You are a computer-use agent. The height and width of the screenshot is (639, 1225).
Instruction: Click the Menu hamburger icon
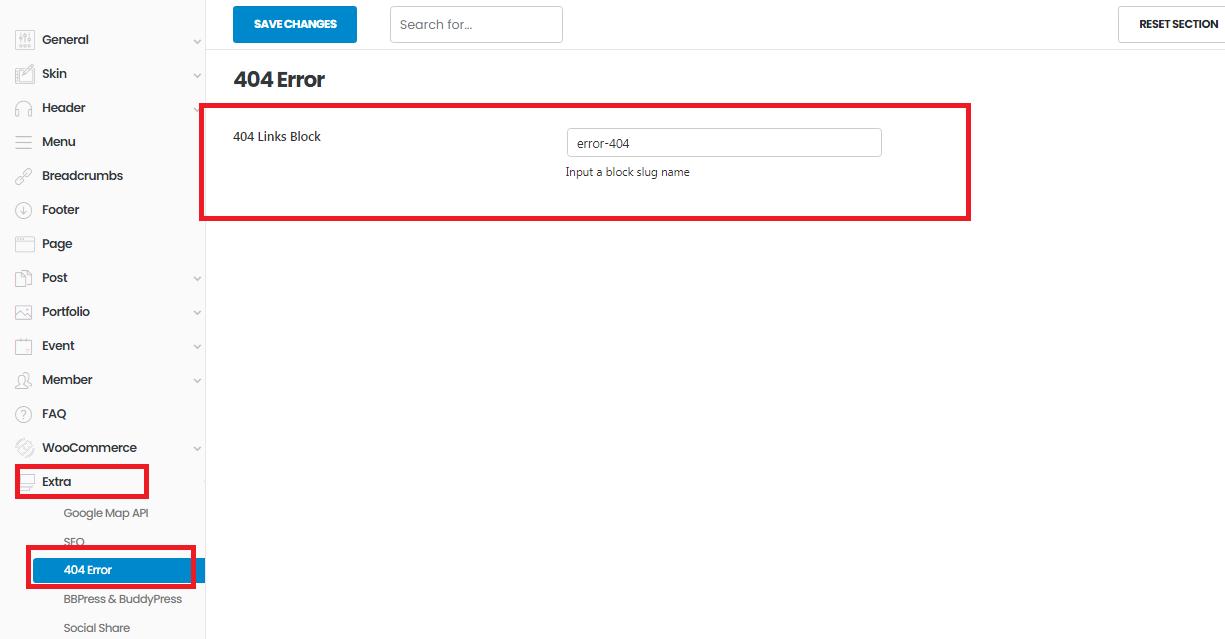tap(24, 142)
